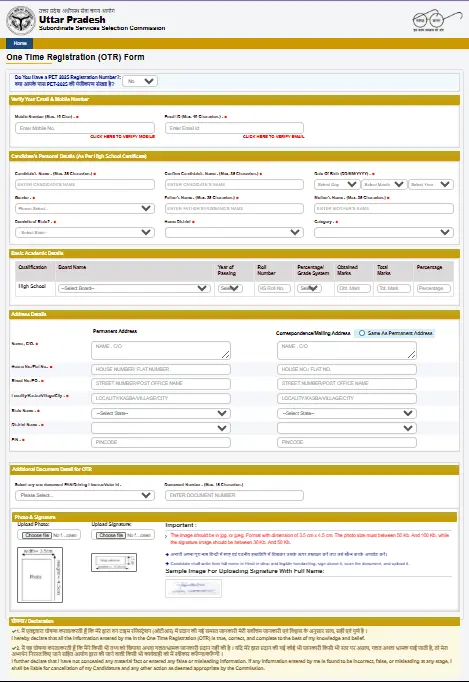Screen dimensions: 469x682
Task: Click the Correspondence Address Pincode field
Action: (x=347, y=442)
